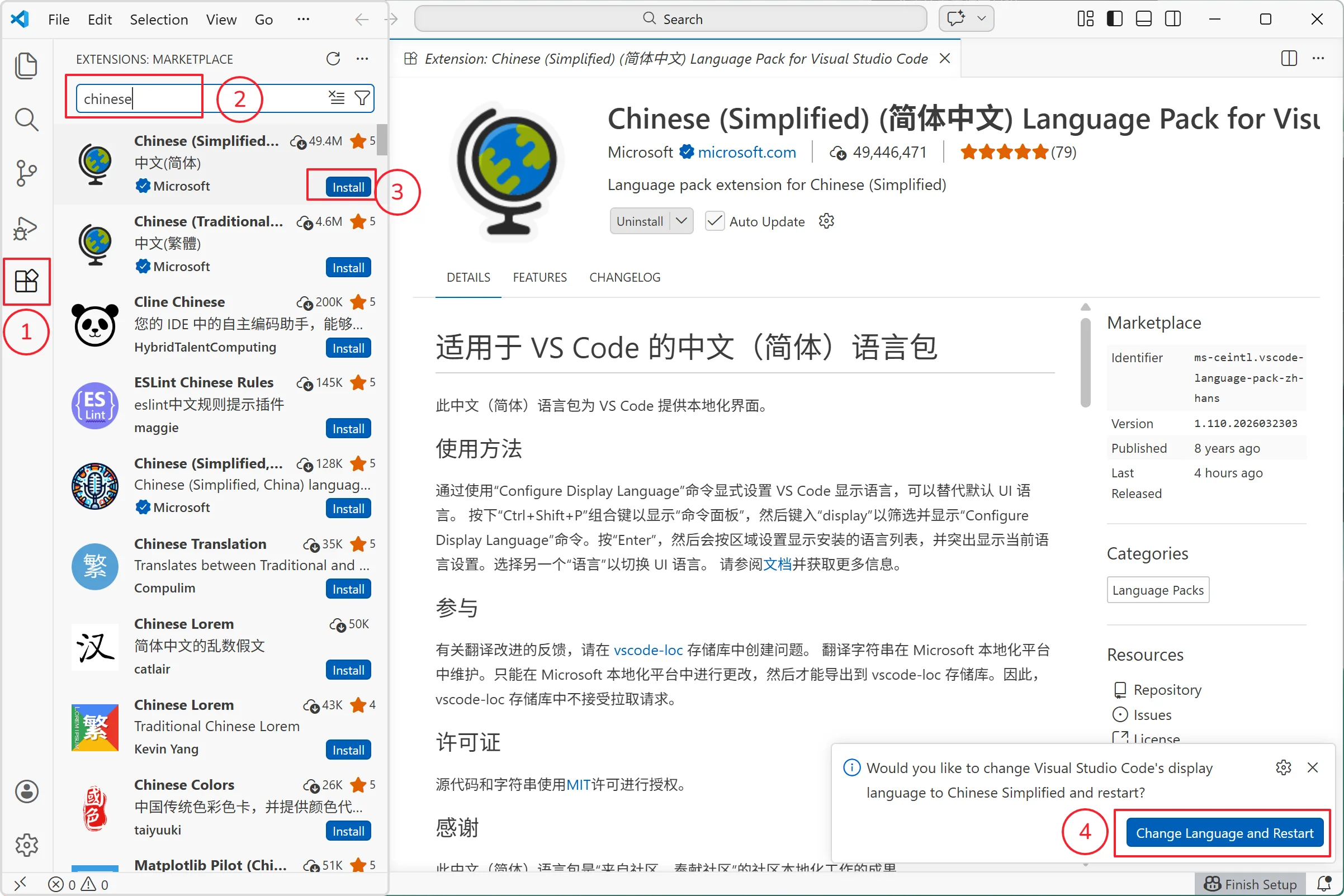This screenshot has height=896, width=1344.
Task: Open the Extensions view icon
Action: coord(26,281)
